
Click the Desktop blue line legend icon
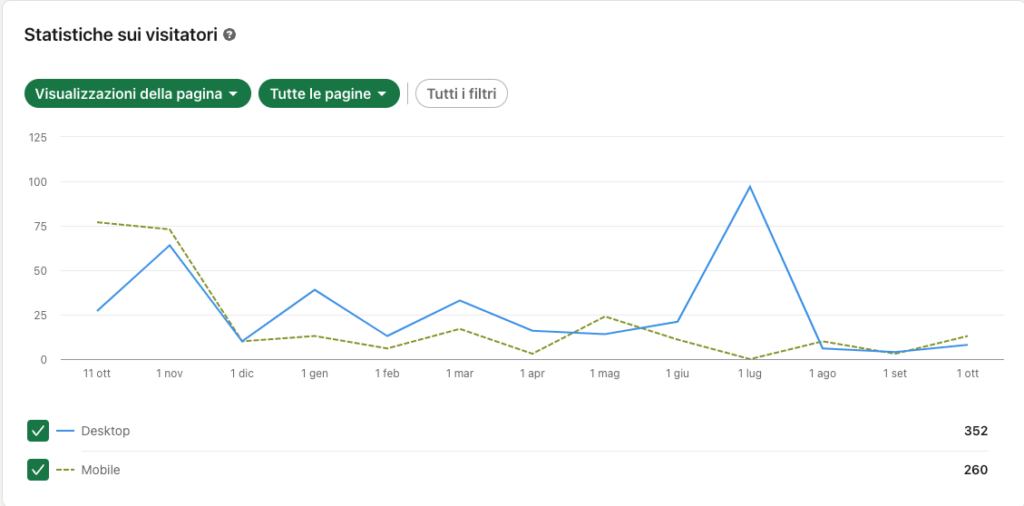pyautogui.click(x=65, y=431)
